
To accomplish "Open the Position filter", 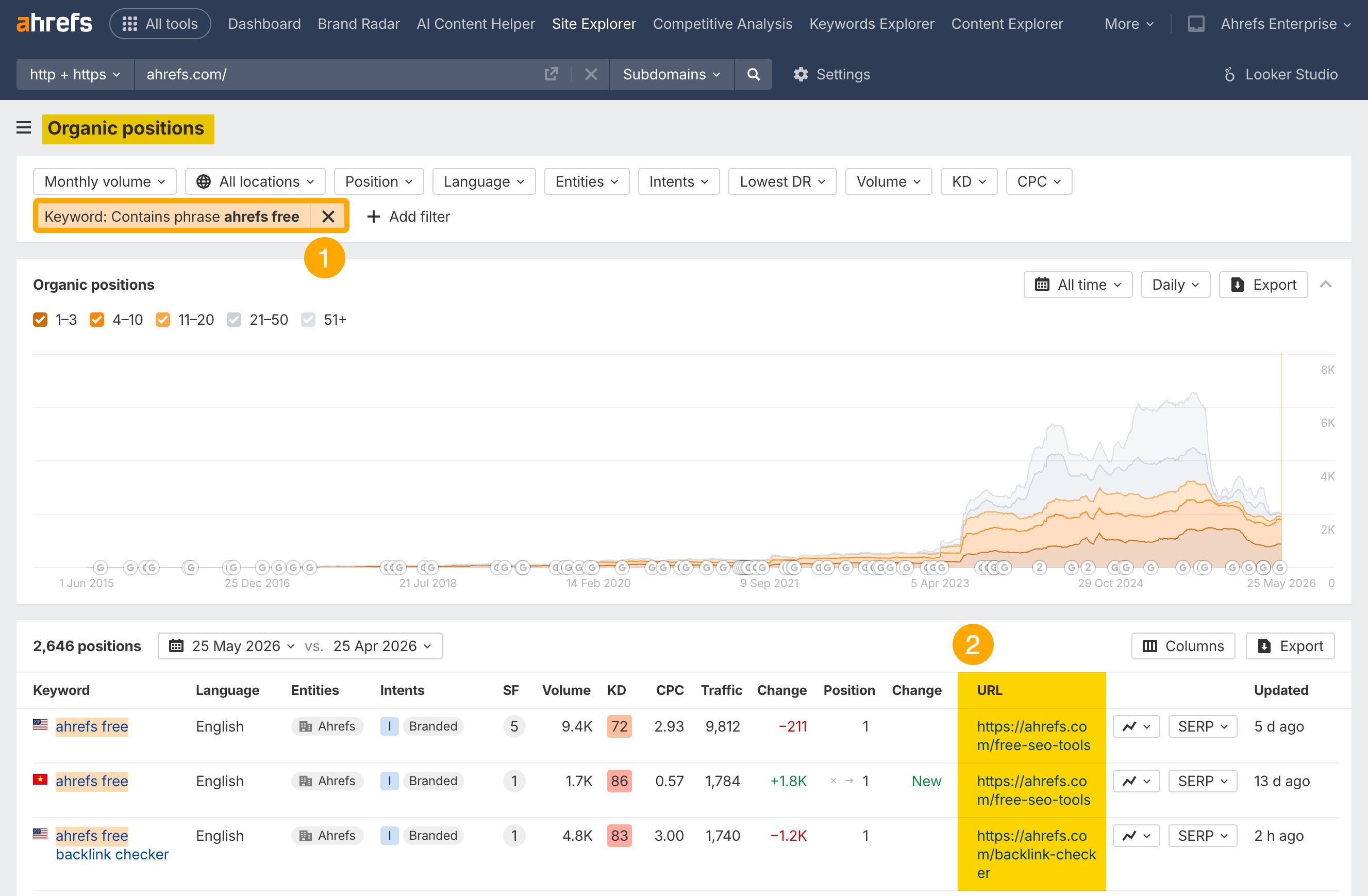I will pyautogui.click(x=379, y=181).
